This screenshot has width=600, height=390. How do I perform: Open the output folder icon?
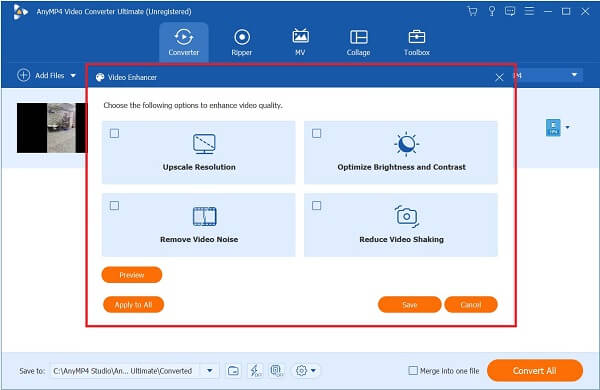(x=233, y=370)
